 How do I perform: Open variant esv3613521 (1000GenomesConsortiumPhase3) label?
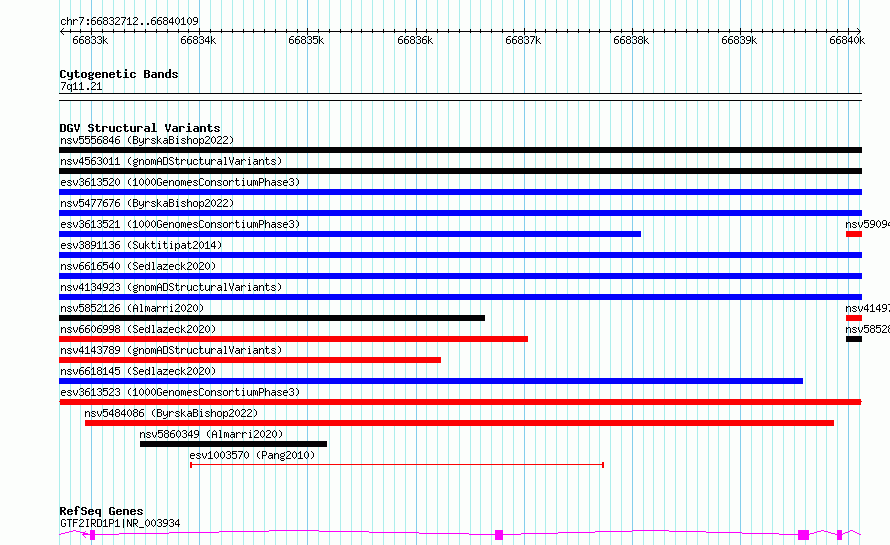[180, 224]
